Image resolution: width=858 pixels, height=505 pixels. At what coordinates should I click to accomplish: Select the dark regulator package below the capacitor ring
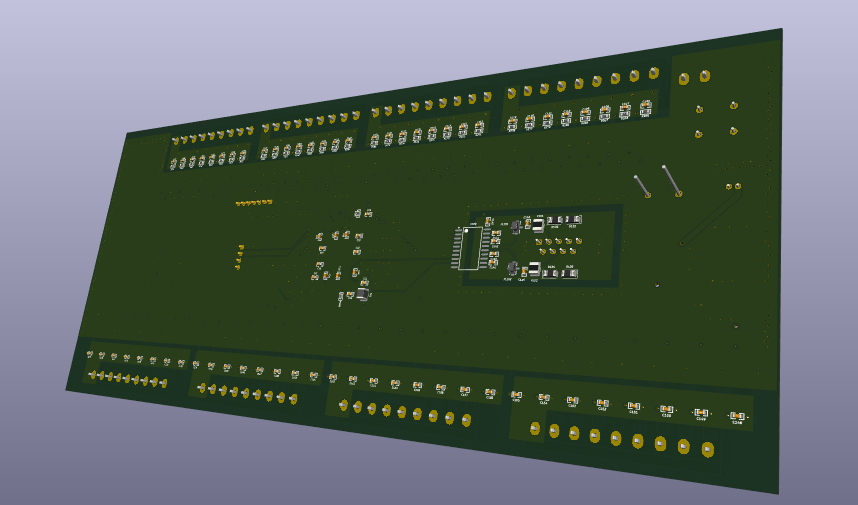pyautogui.click(x=362, y=294)
